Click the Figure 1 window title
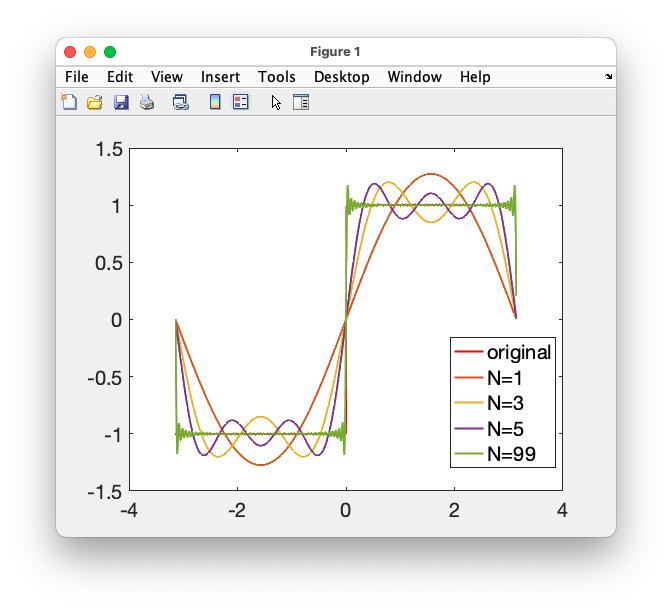The image size is (672, 611). [x=335, y=52]
